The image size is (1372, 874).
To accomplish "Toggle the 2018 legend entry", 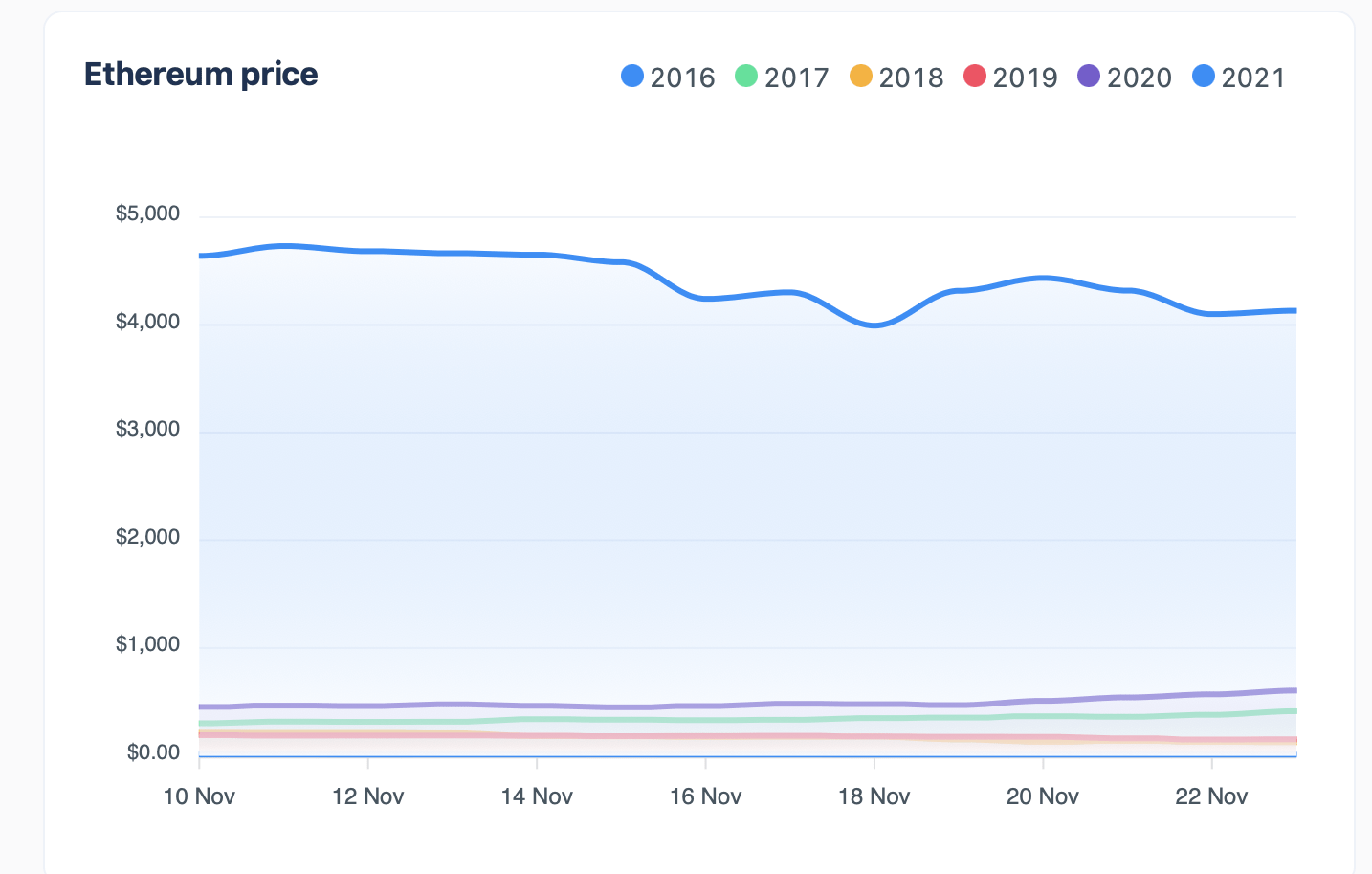I will 896,77.
